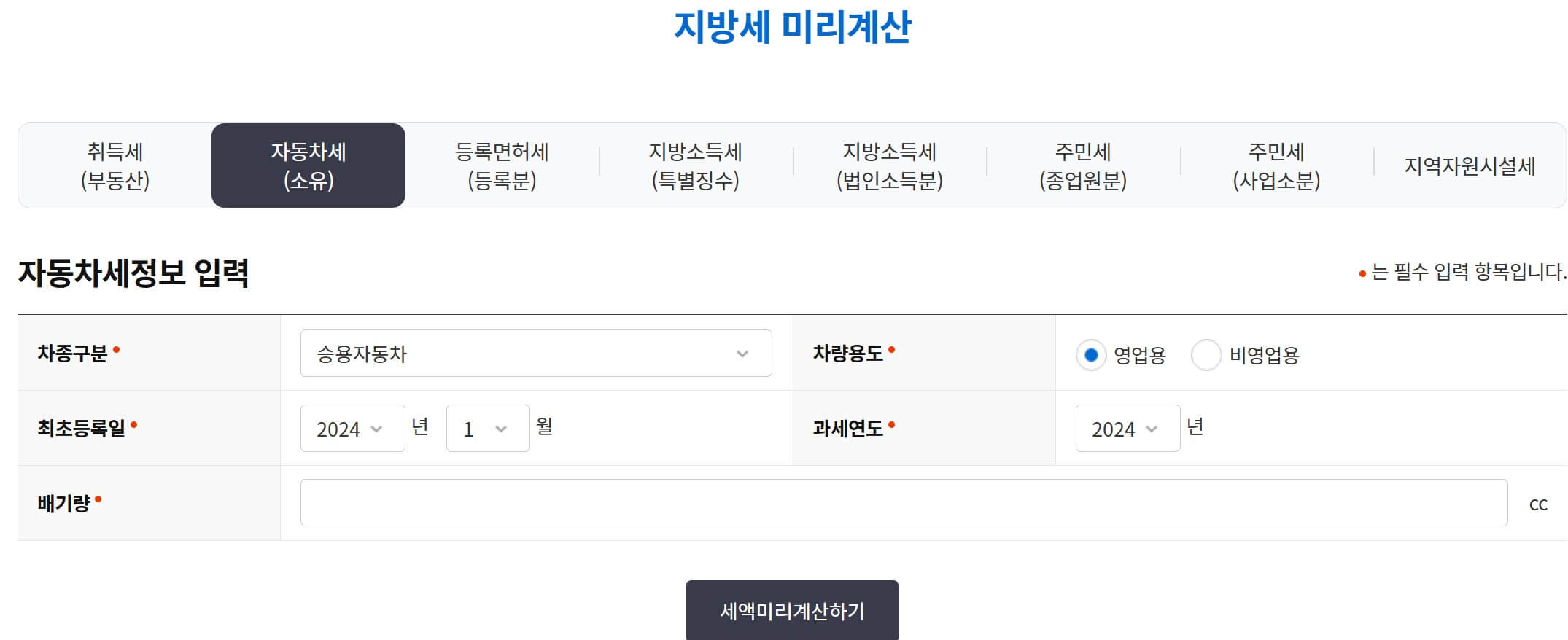Click the chevron icon on the 최초등록일 year selector
Screen dimensions: 1568x640
click(376, 429)
